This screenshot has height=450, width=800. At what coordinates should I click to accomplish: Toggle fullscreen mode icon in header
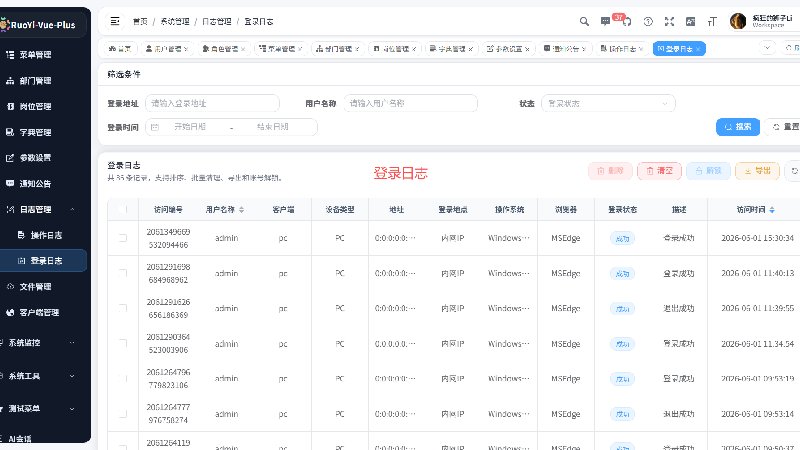[x=669, y=21]
